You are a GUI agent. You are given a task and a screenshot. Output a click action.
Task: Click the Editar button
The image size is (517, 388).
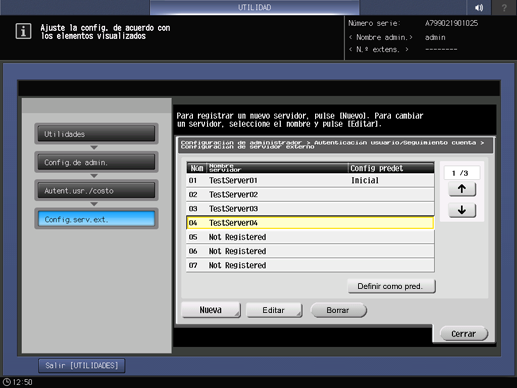[x=274, y=310]
